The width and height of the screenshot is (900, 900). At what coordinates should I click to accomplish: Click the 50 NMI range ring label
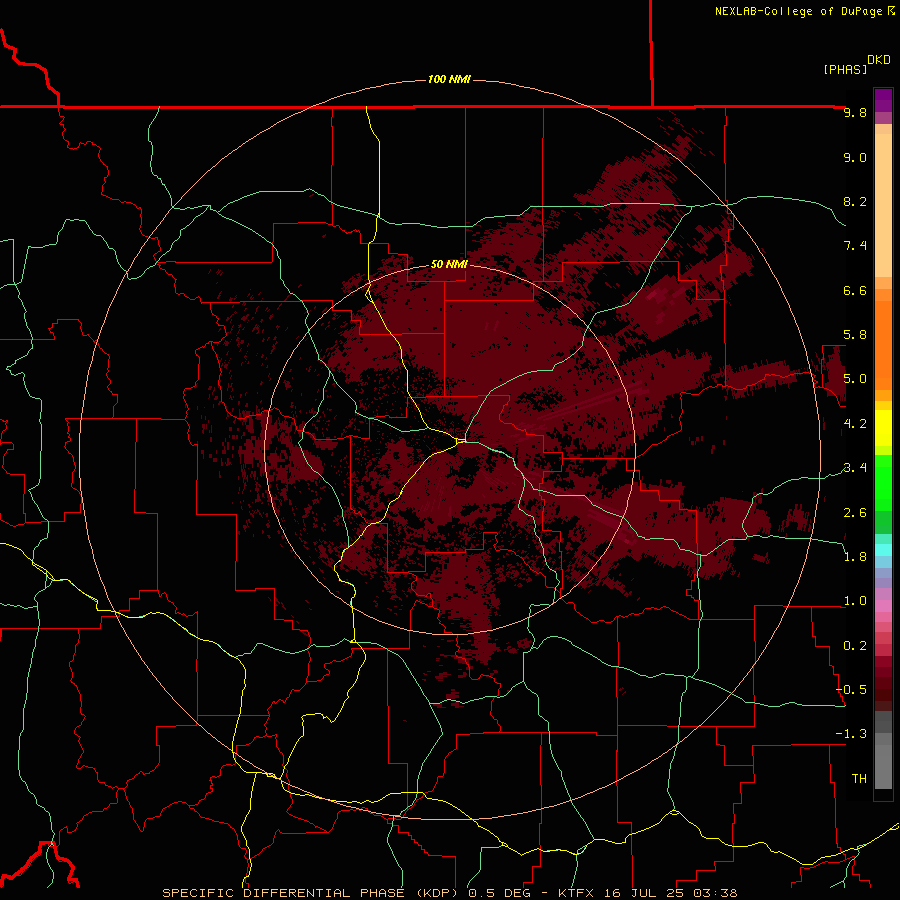449,264
